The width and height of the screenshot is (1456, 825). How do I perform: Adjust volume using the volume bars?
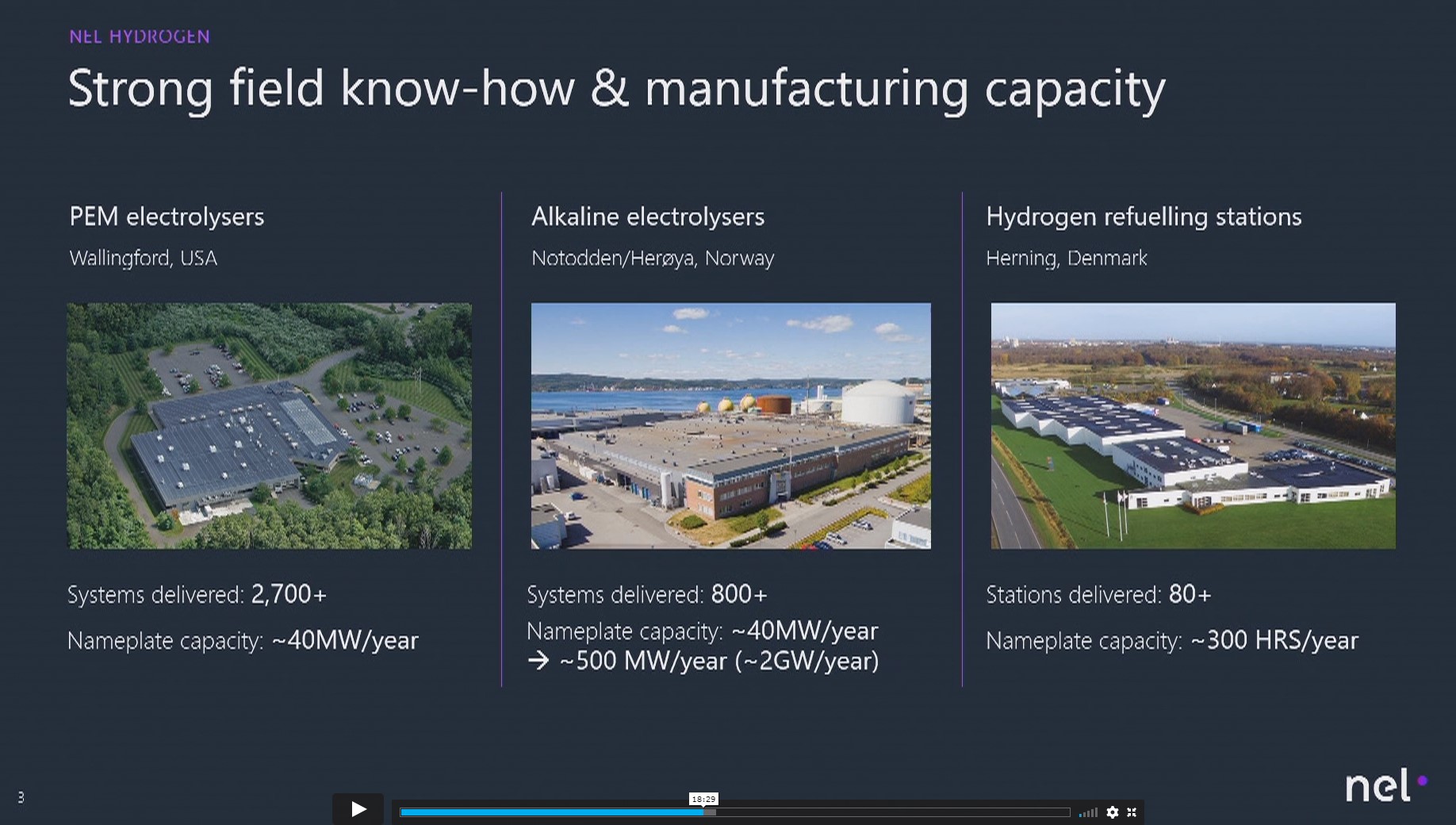coord(1088,812)
